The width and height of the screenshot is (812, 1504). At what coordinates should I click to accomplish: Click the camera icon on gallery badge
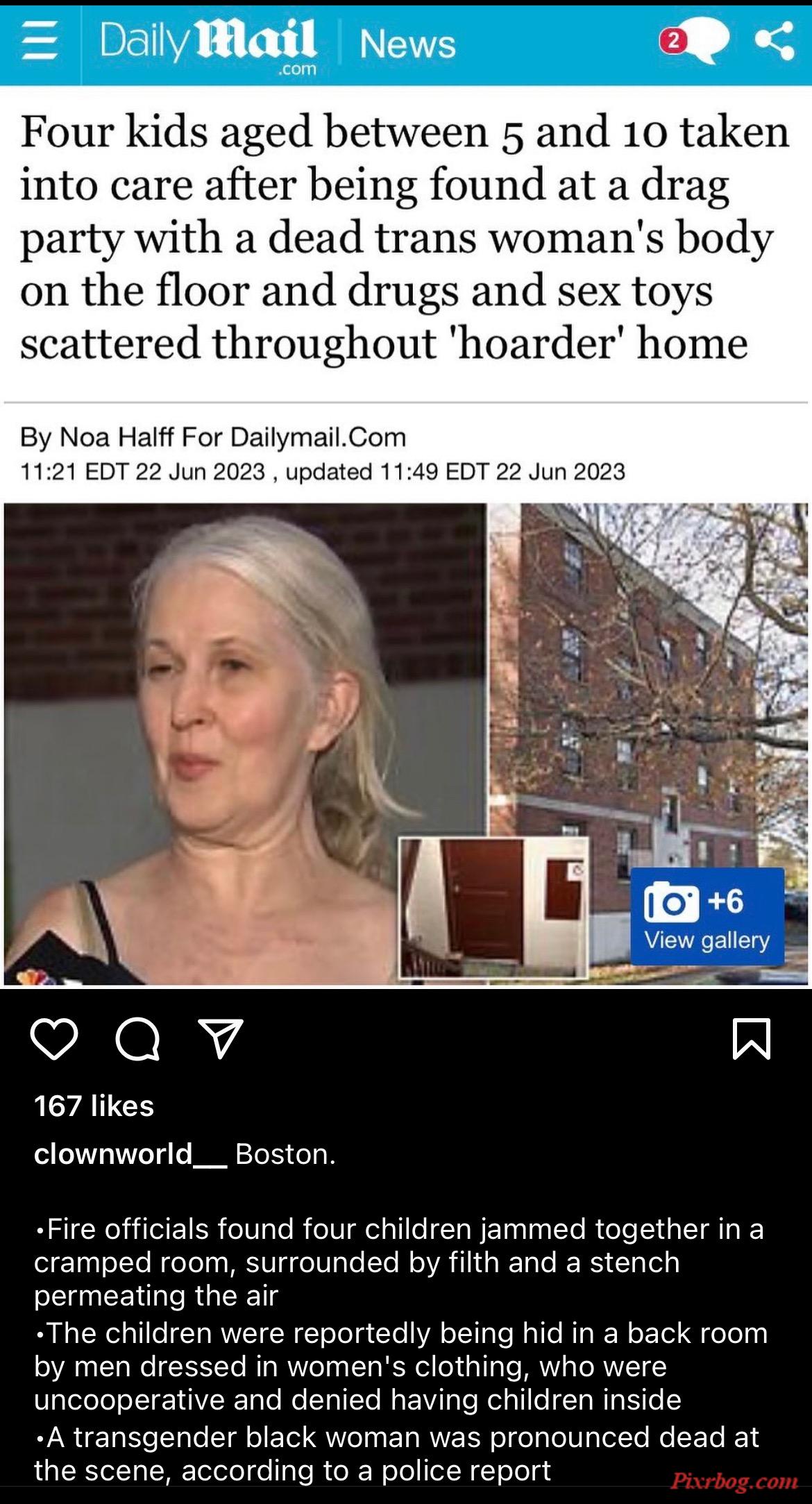point(671,902)
